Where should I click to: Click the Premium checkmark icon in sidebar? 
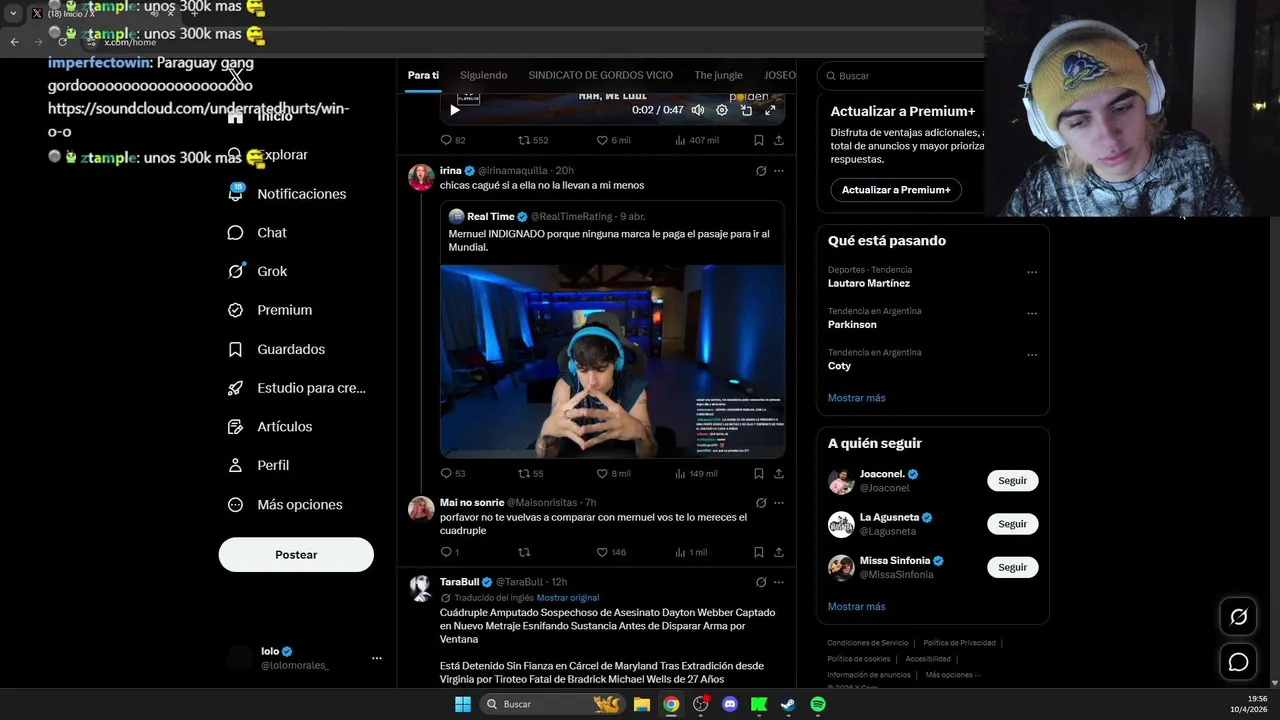click(236, 310)
